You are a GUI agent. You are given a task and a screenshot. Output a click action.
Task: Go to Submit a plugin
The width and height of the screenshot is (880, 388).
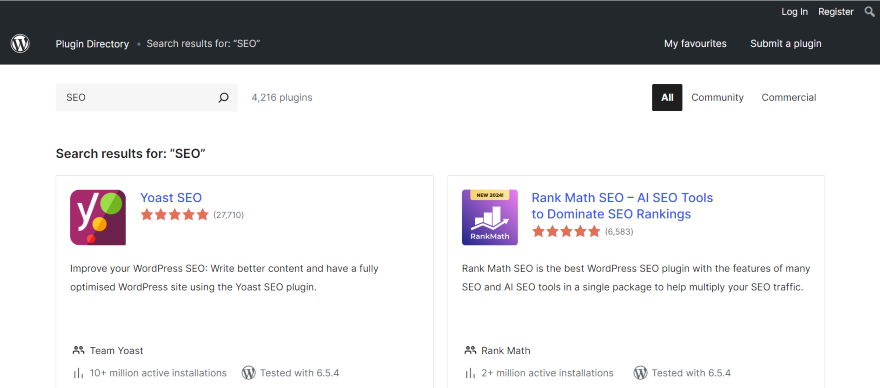coord(786,44)
